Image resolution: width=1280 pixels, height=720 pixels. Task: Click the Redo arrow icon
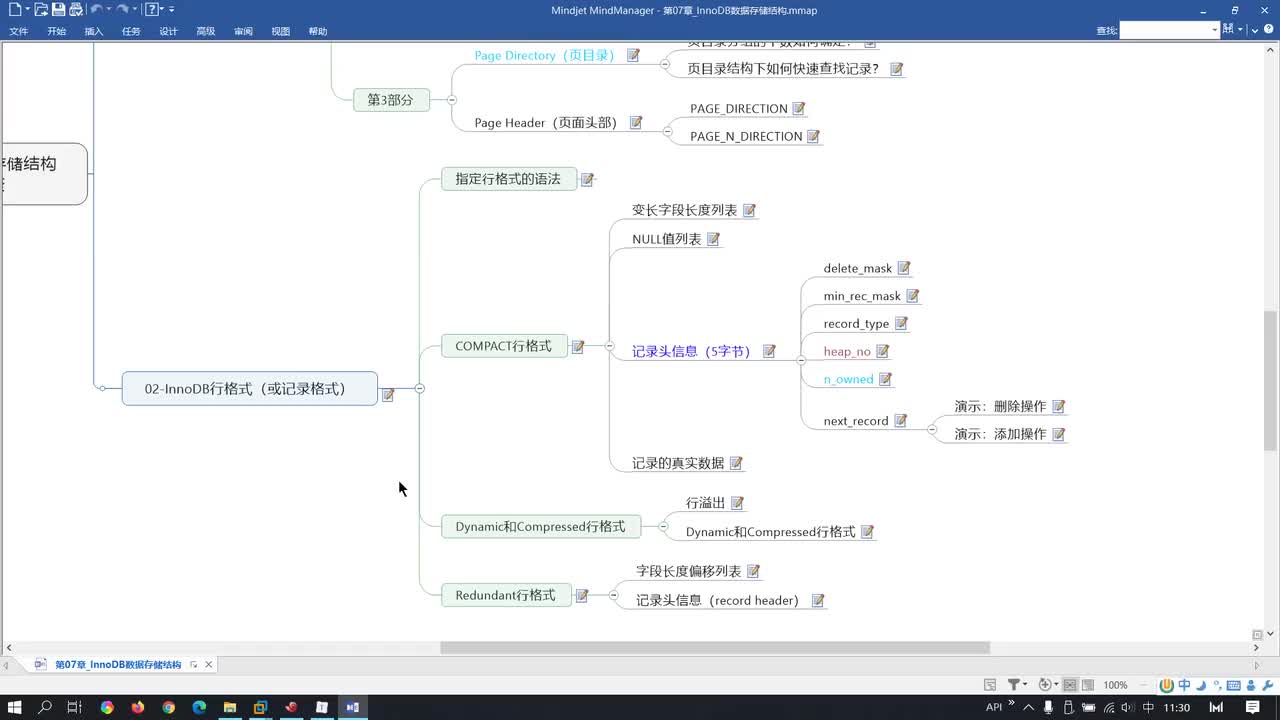pyautogui.click(x=122, y=9)
